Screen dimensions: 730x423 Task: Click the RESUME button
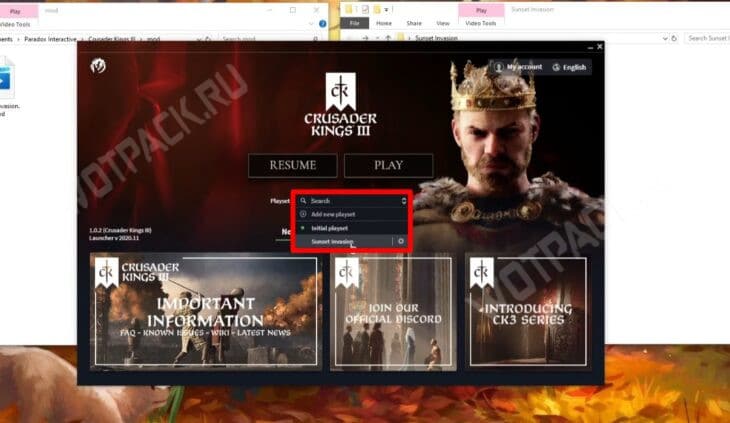292,165
